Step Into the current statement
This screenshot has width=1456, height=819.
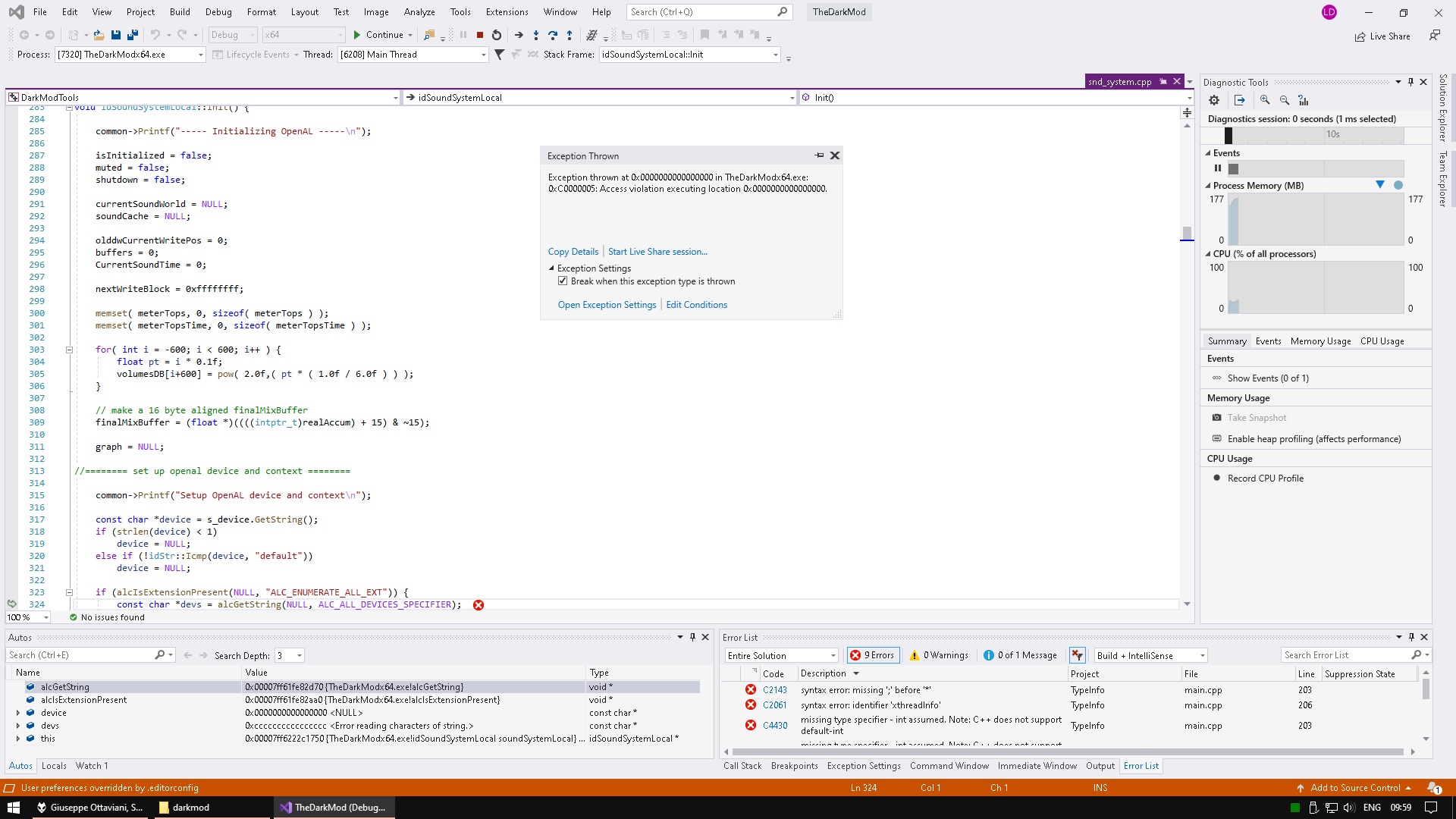pos(536,35)
